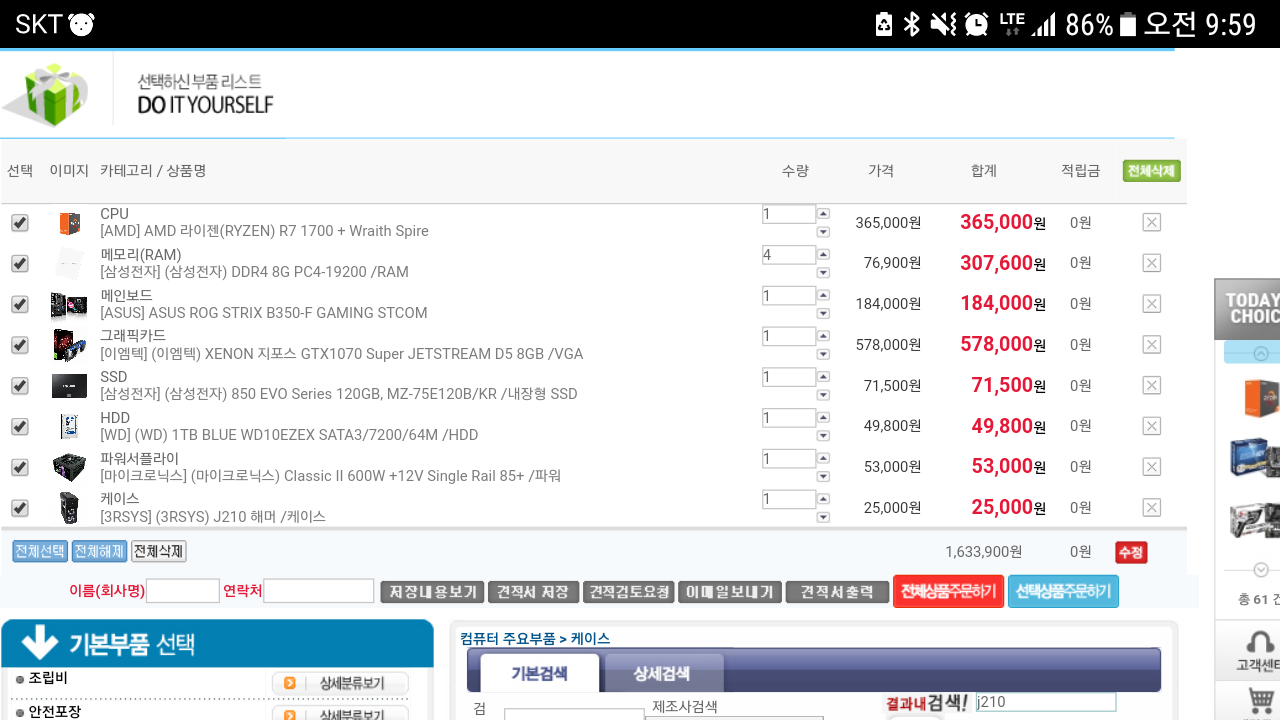Remove the SSD row with its X icon
This screenshot has width=1280, height=720.
(1151, 385)
